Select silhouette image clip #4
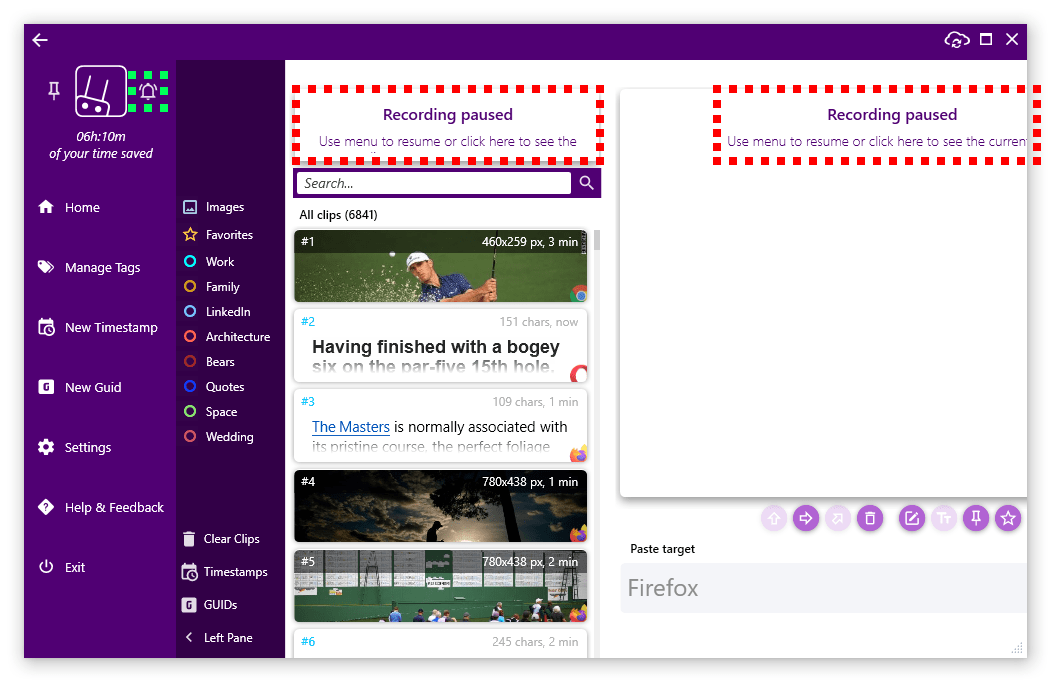This screenshot has width=1051, height=682. pyautogui.click(x=440, y=506)
